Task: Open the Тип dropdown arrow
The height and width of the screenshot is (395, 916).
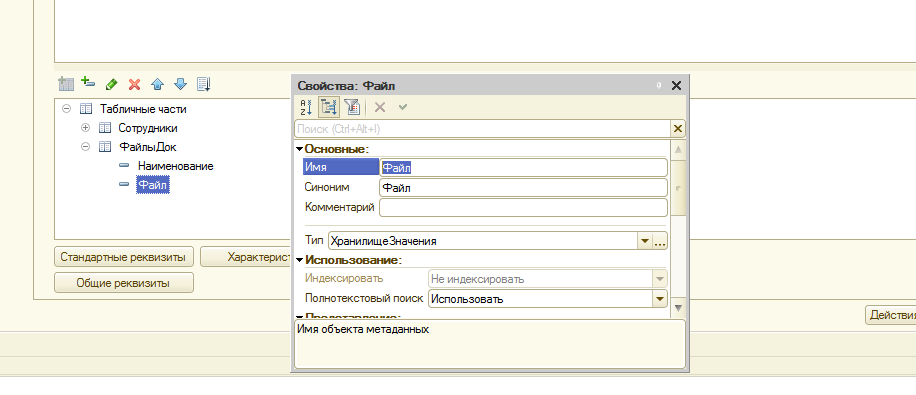Action: (645, 241)
